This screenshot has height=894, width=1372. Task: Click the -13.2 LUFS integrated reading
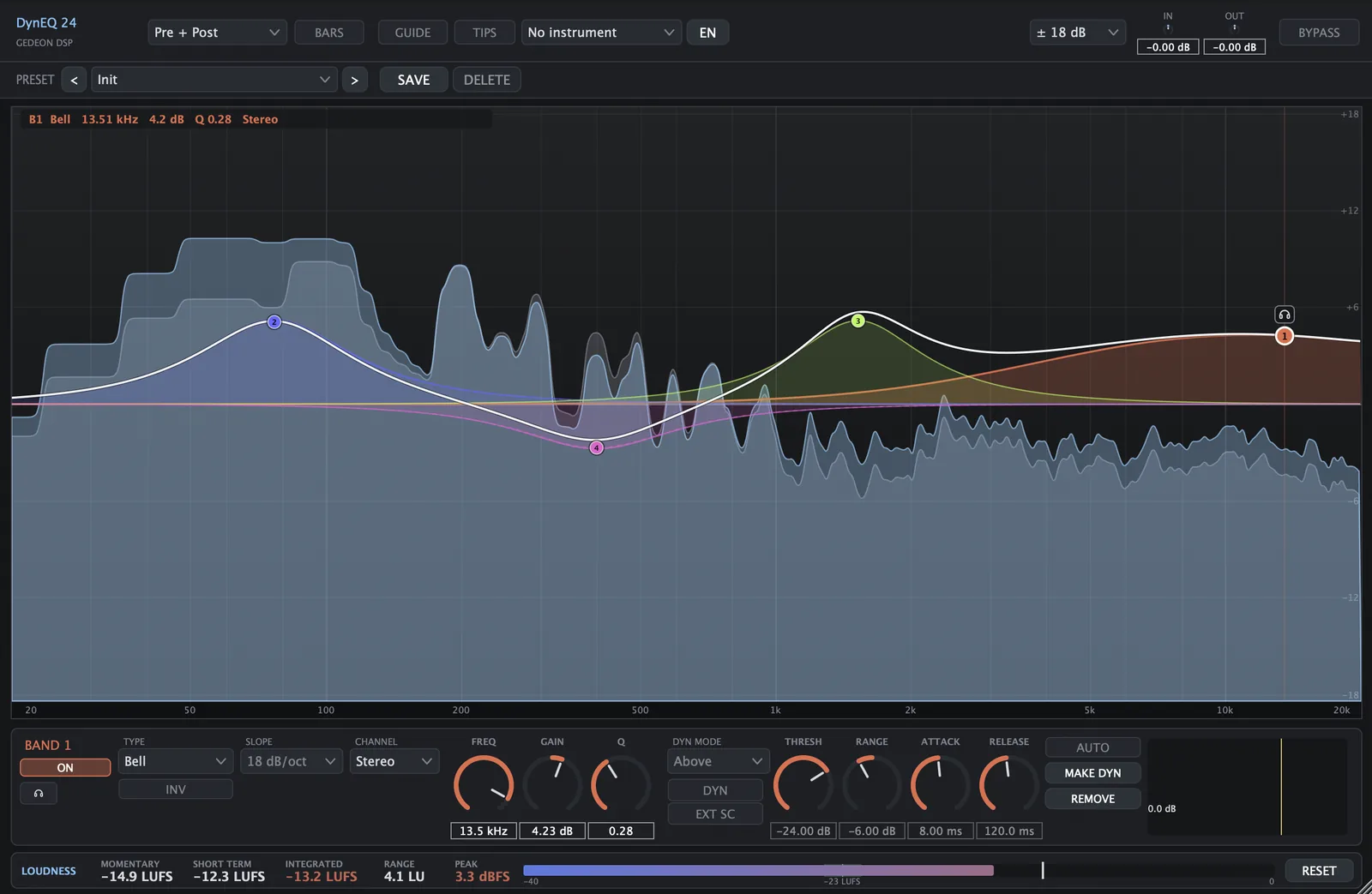[322, 877]
